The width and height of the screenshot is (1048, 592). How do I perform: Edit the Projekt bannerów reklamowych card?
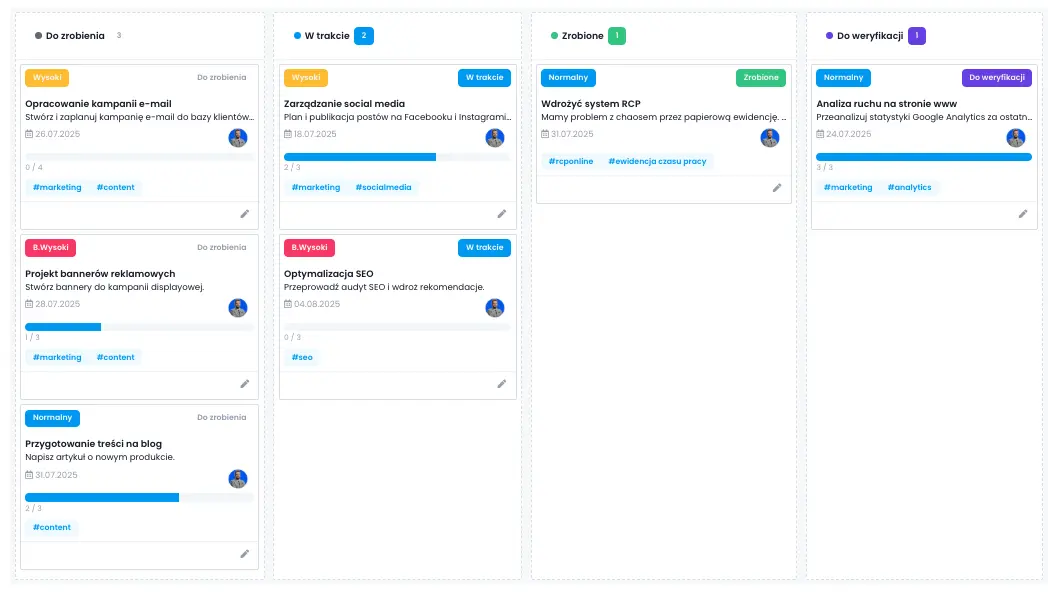245,384
